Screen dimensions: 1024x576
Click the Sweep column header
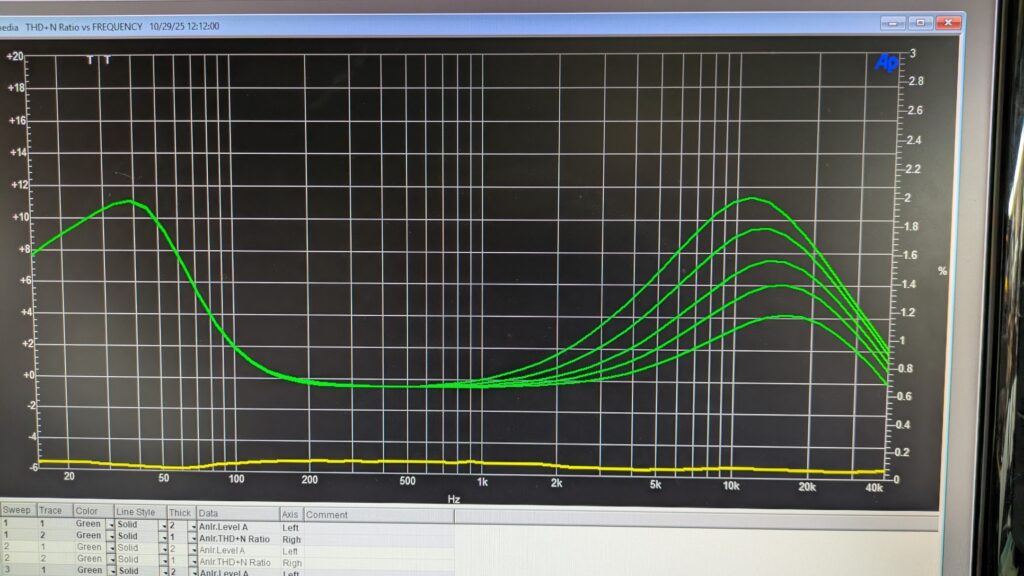pyautogui.click(x=18, y=514)
